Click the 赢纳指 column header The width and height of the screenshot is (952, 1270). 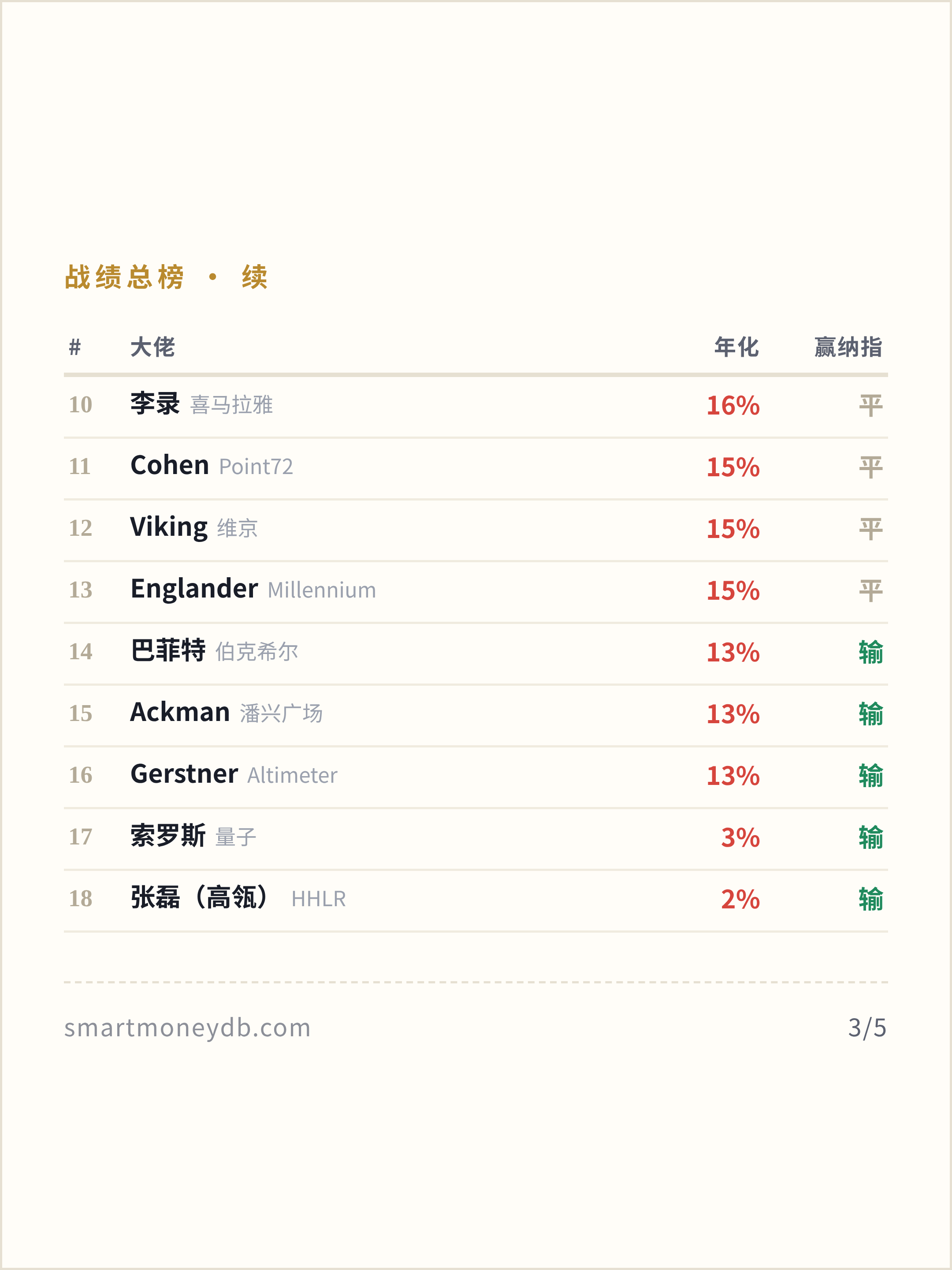click(848, 347)
